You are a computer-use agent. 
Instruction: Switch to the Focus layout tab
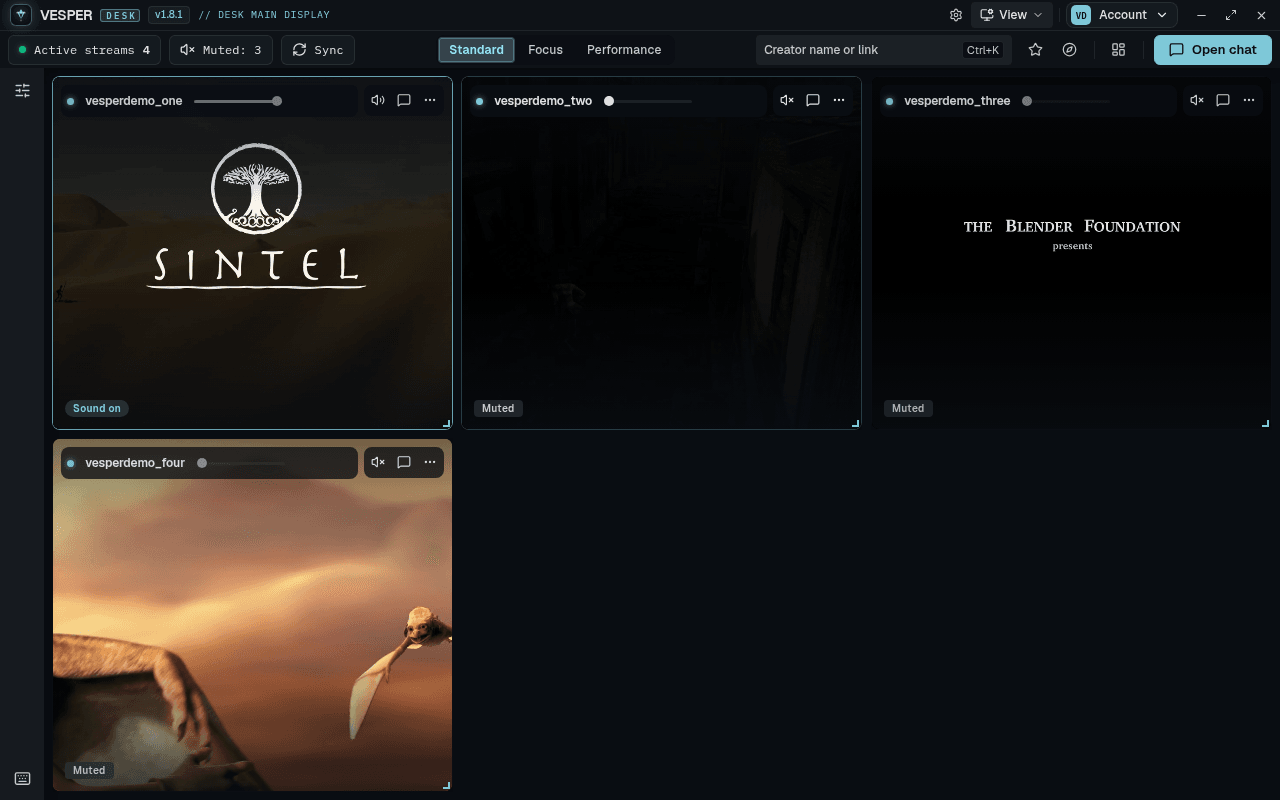pyautogui.click(x=545, y=50)
